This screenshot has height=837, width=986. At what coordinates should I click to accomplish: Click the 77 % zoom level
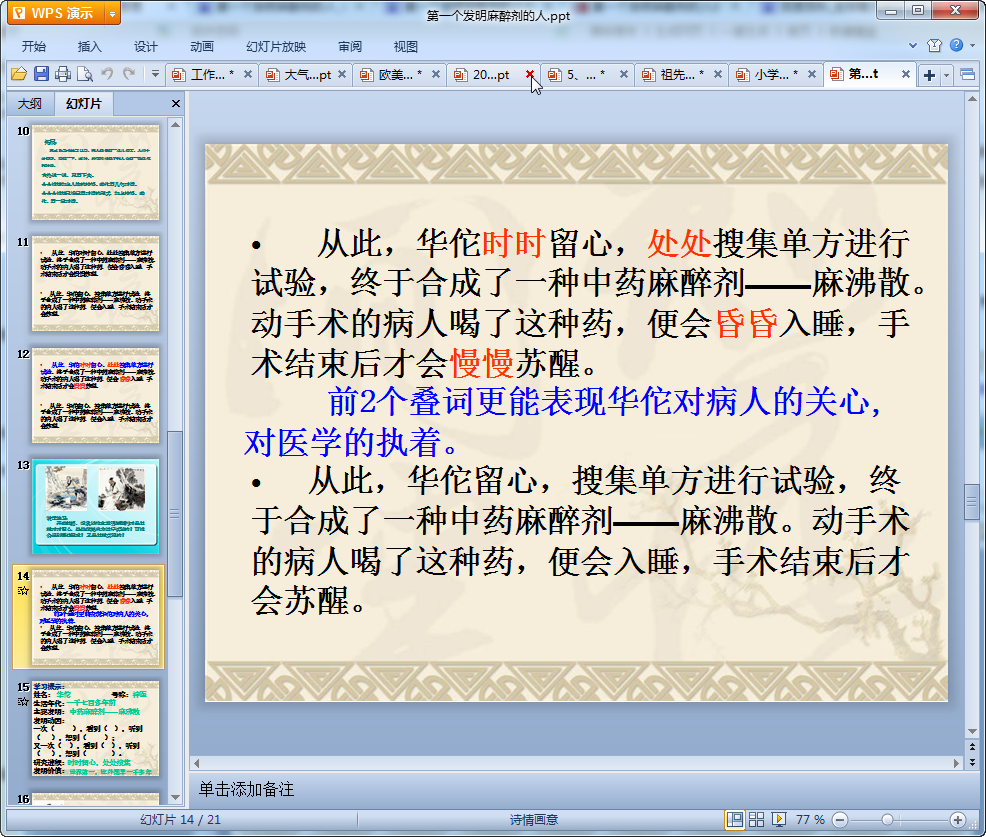[810, 819]
